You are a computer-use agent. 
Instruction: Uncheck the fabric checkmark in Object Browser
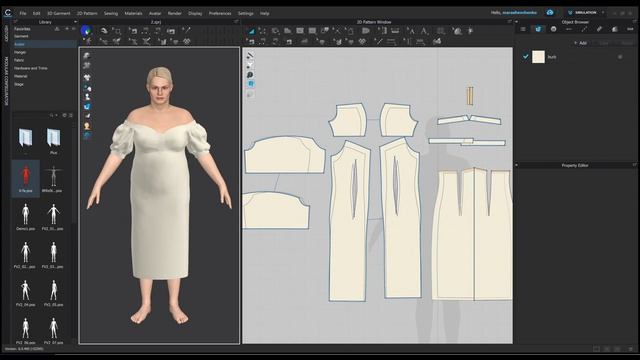pyautogui.click(x=525, y=57)
